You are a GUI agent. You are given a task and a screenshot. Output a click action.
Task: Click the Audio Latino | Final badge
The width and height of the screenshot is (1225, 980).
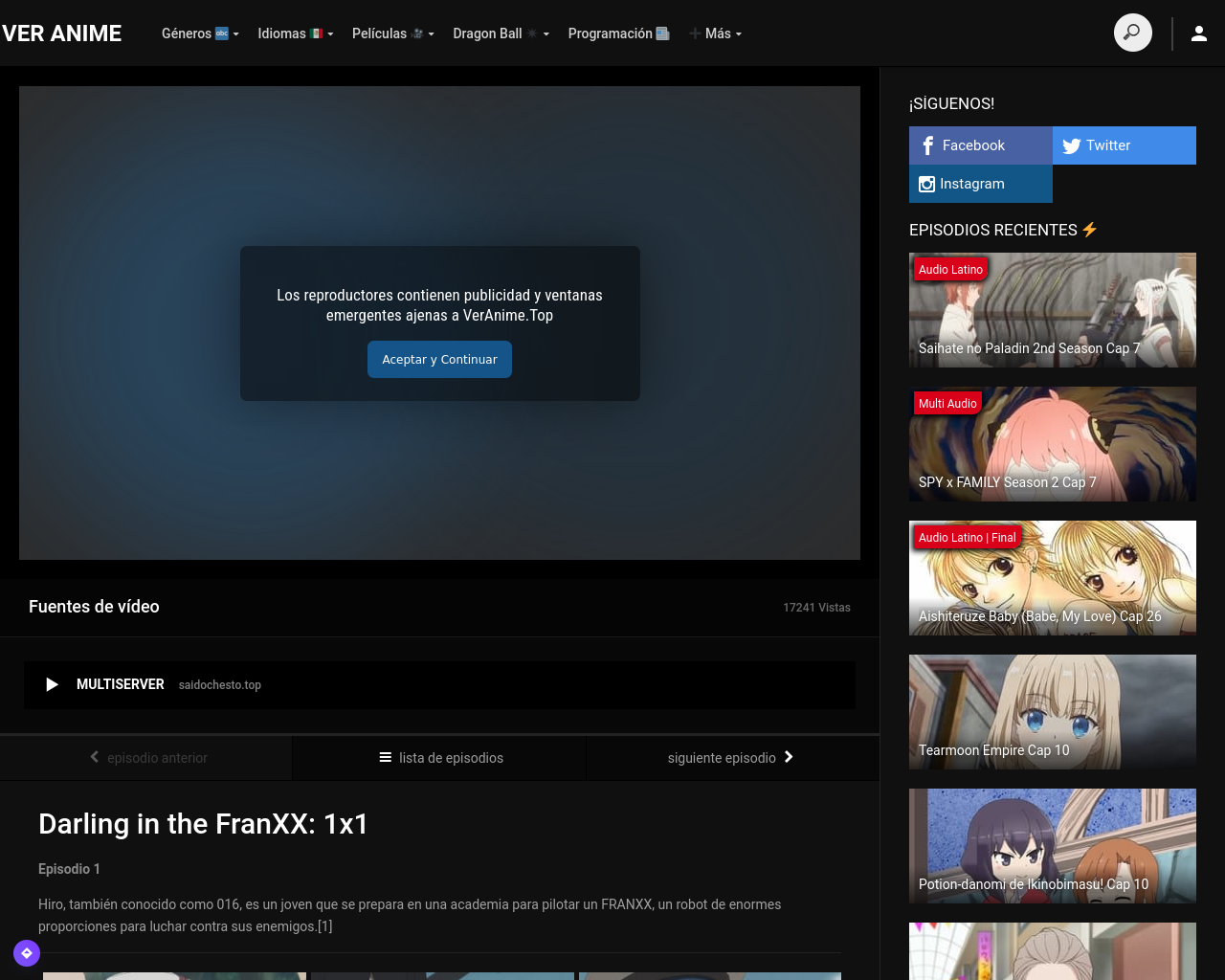click(968, 538)
